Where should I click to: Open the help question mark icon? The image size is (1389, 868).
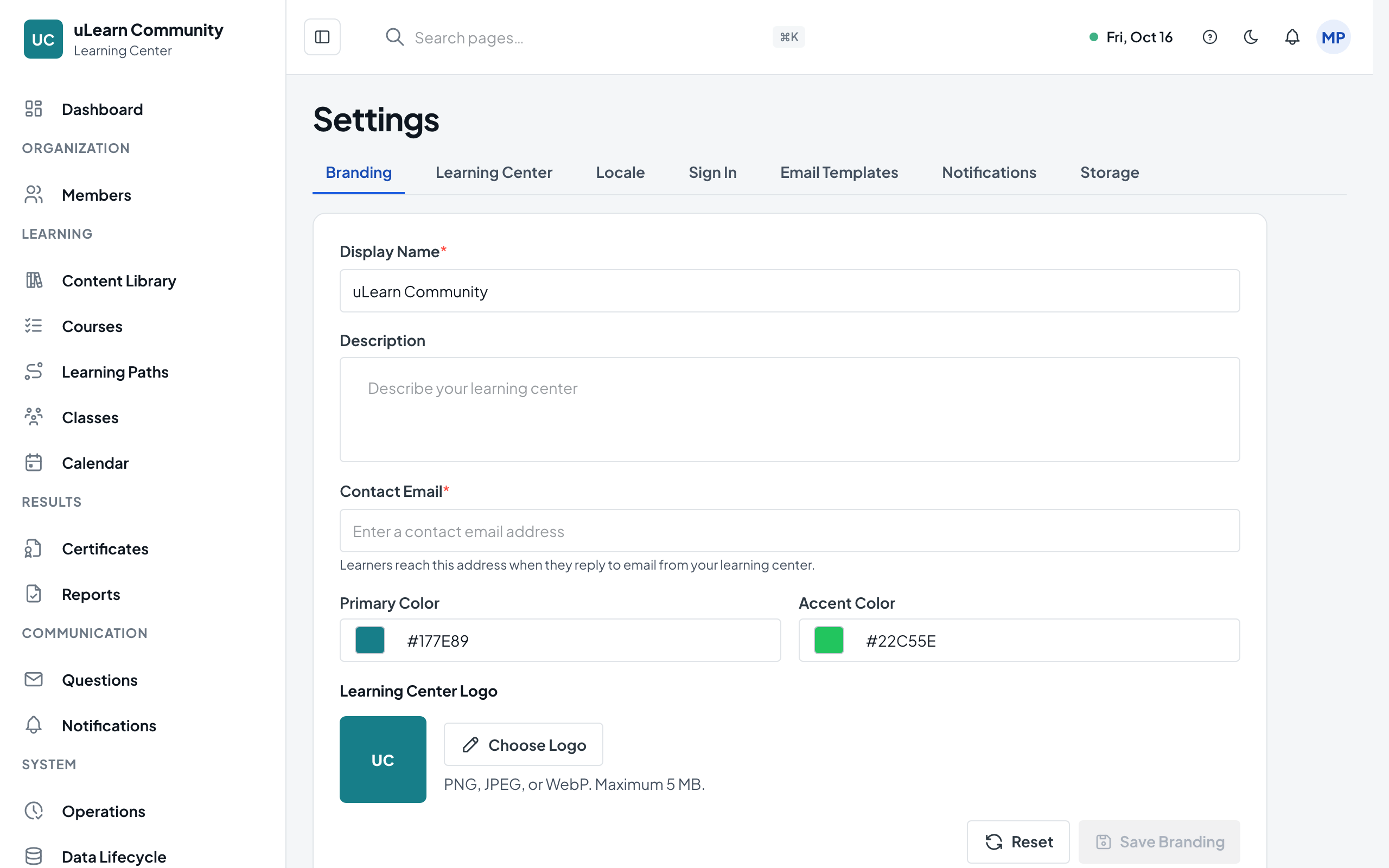point(1209,37)
